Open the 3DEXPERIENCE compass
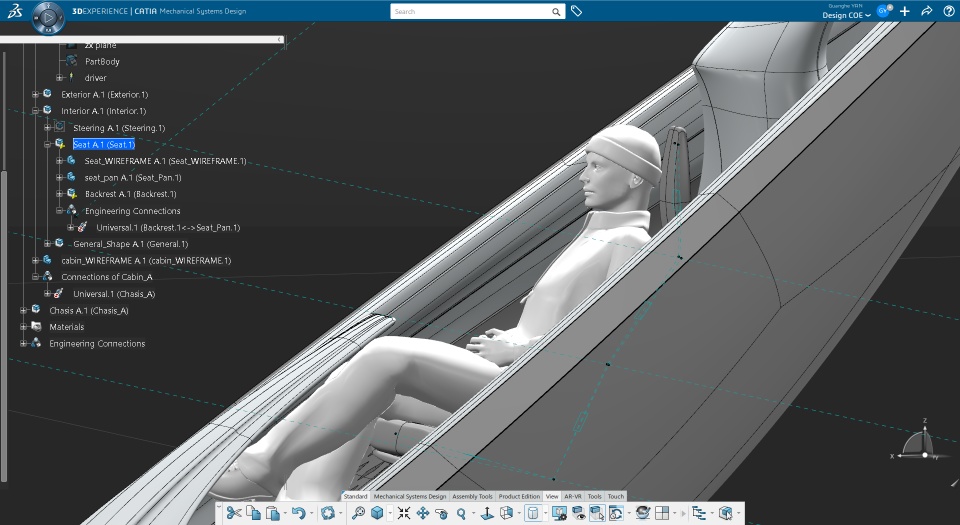Screen dimensions: 960x525 (x=48, y=17)
